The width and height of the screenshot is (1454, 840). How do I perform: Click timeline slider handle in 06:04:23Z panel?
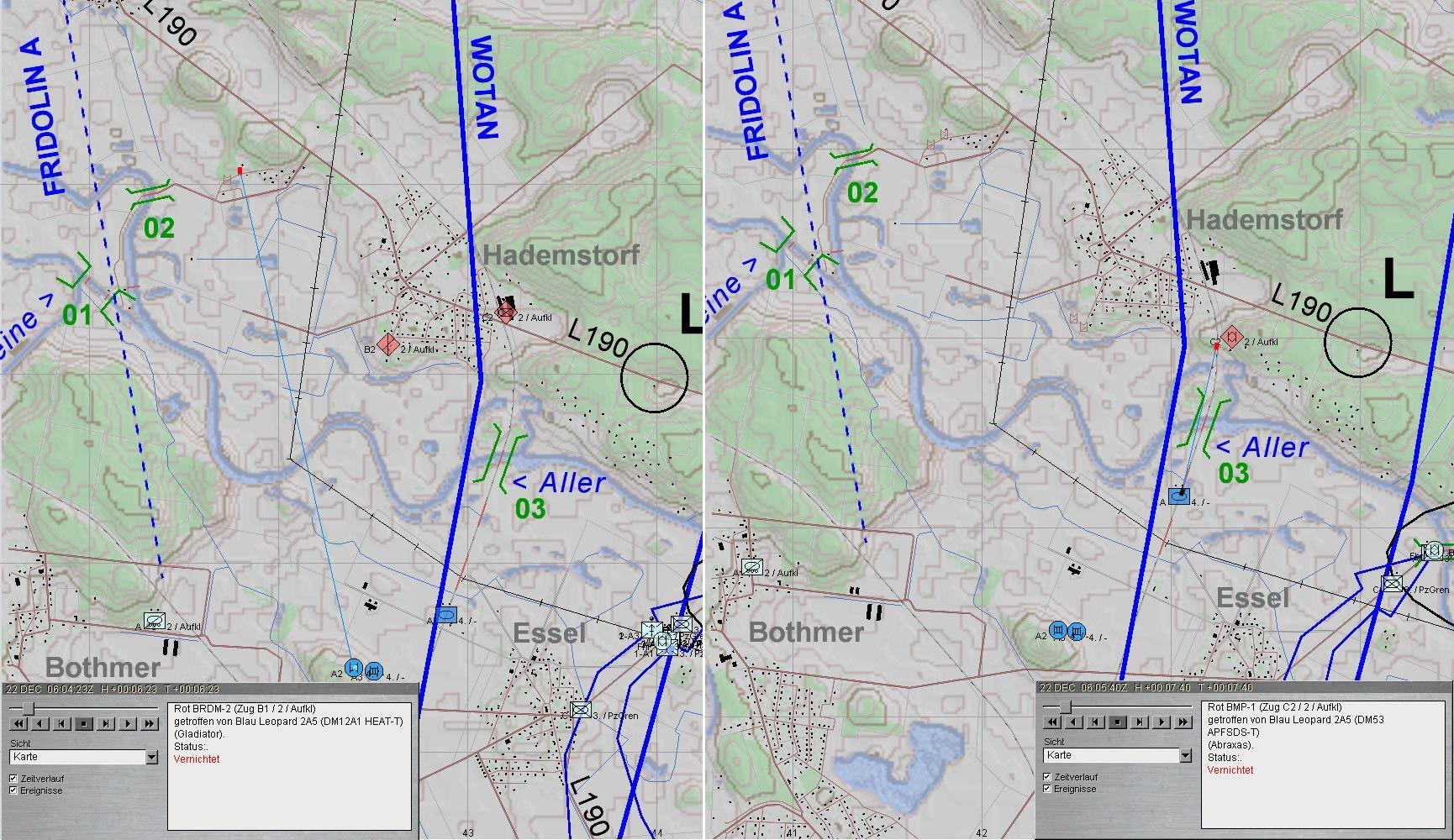click(x=28, y=709)
